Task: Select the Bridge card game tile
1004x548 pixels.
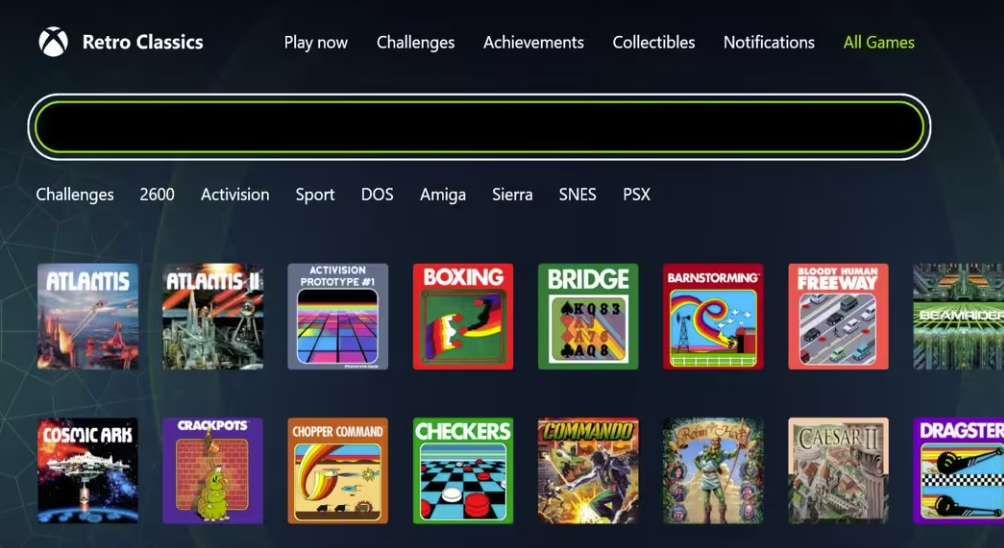Action: pos(588,316)
